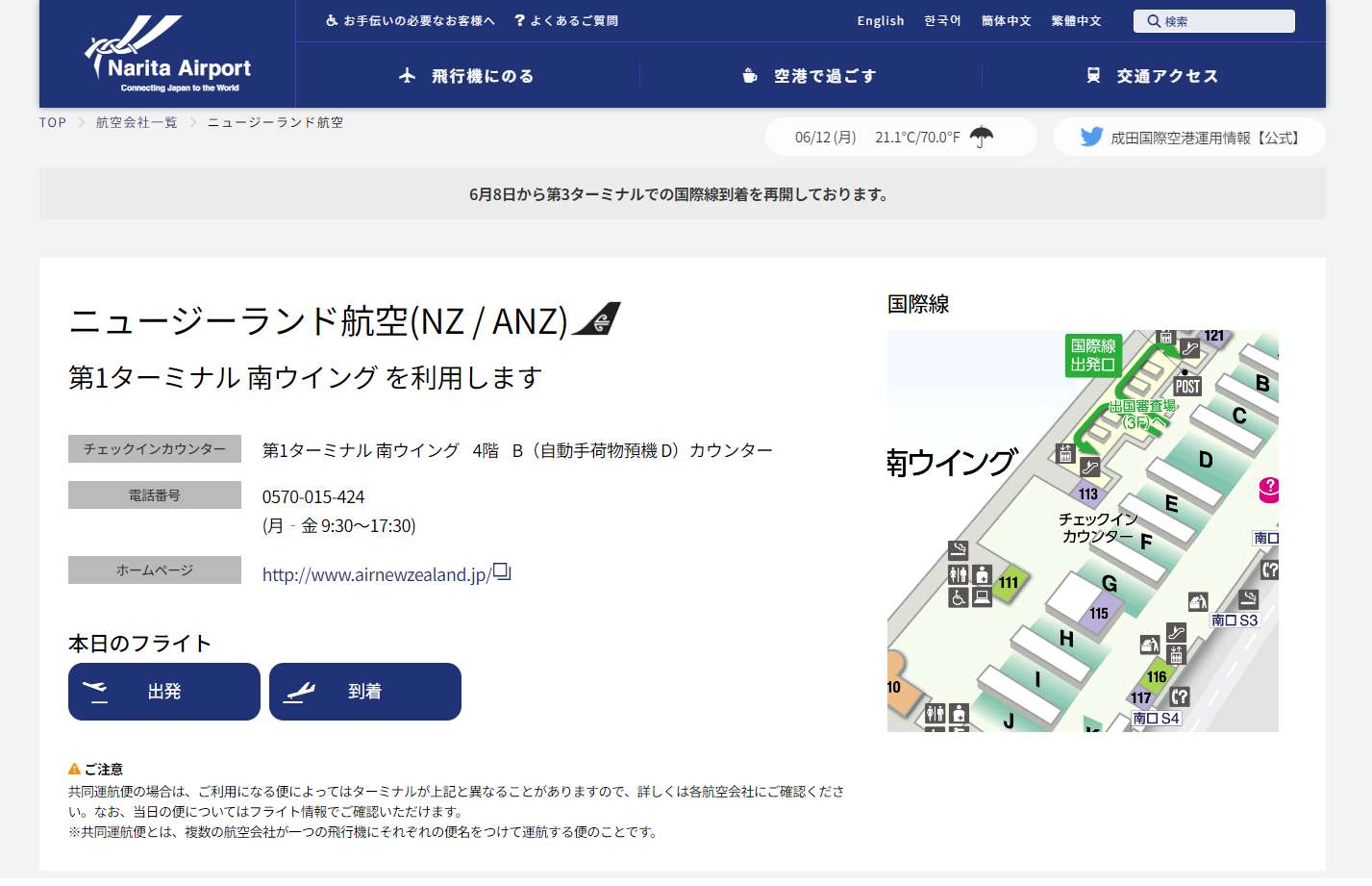Open the お手伝いの必要なお客様へ accessibility link

tap(411, 20)
